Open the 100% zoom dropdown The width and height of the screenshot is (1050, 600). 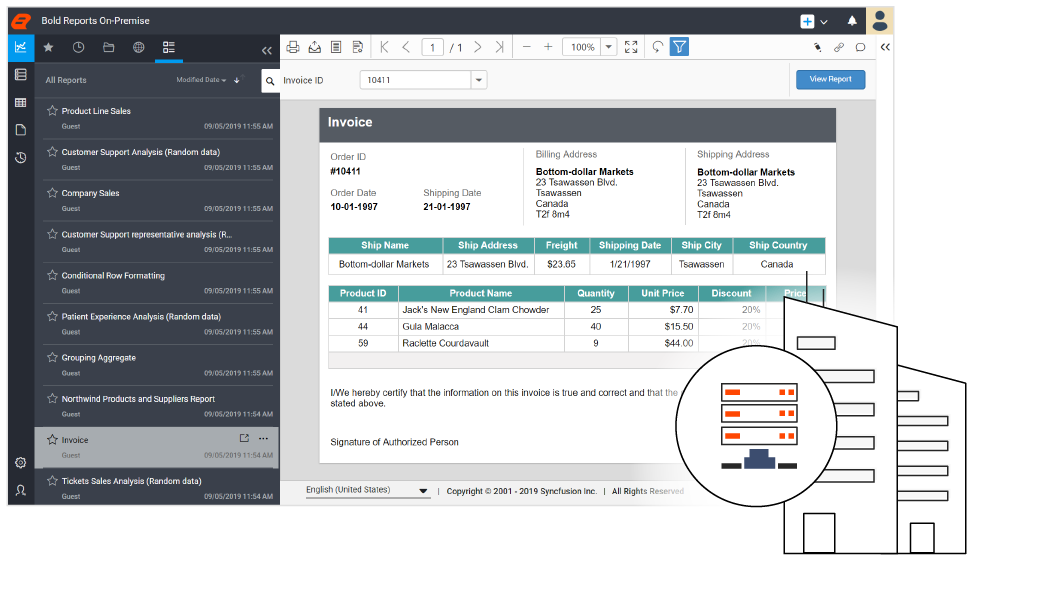tap(609, 47)
